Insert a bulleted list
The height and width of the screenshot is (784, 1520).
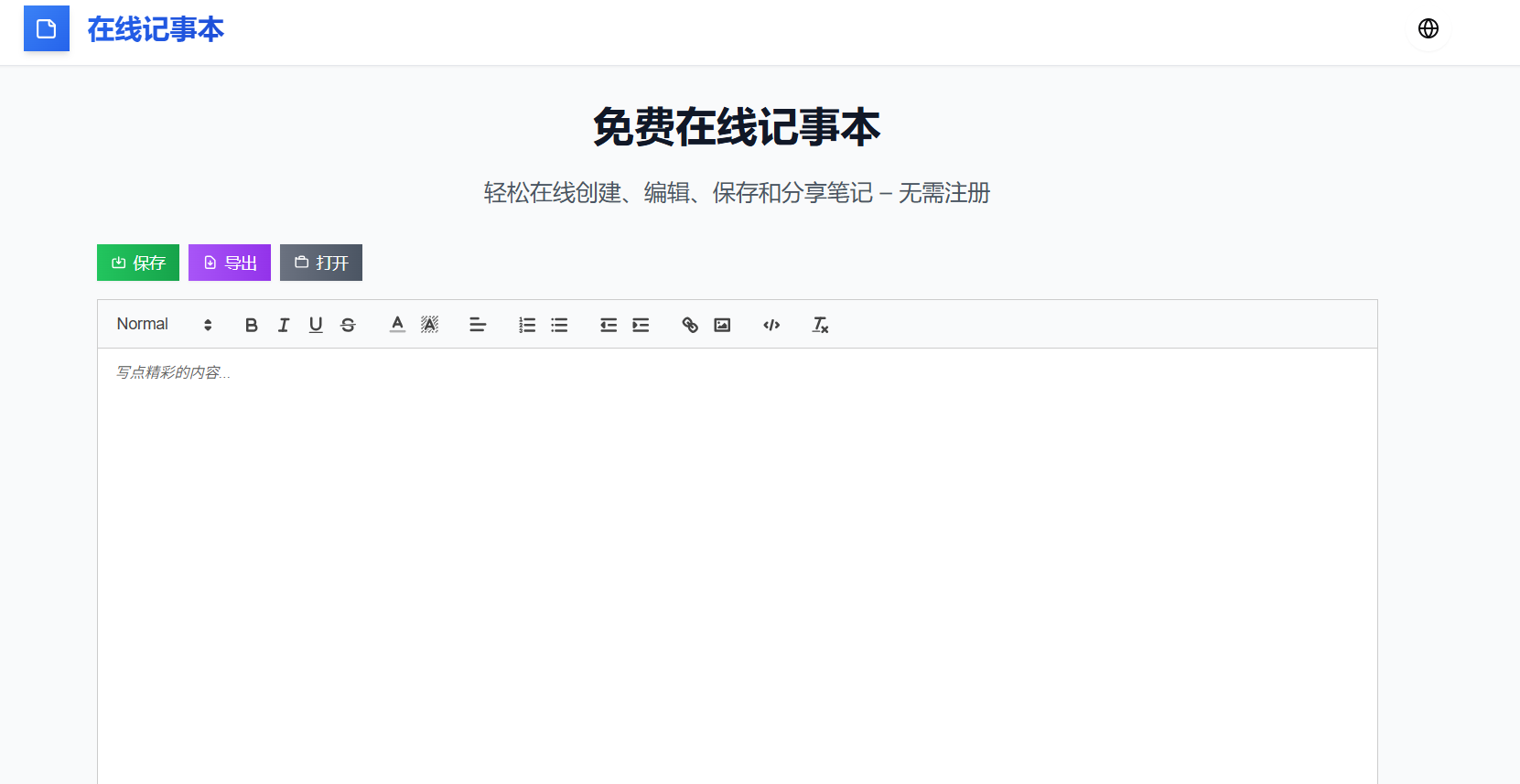pos(559,325)
